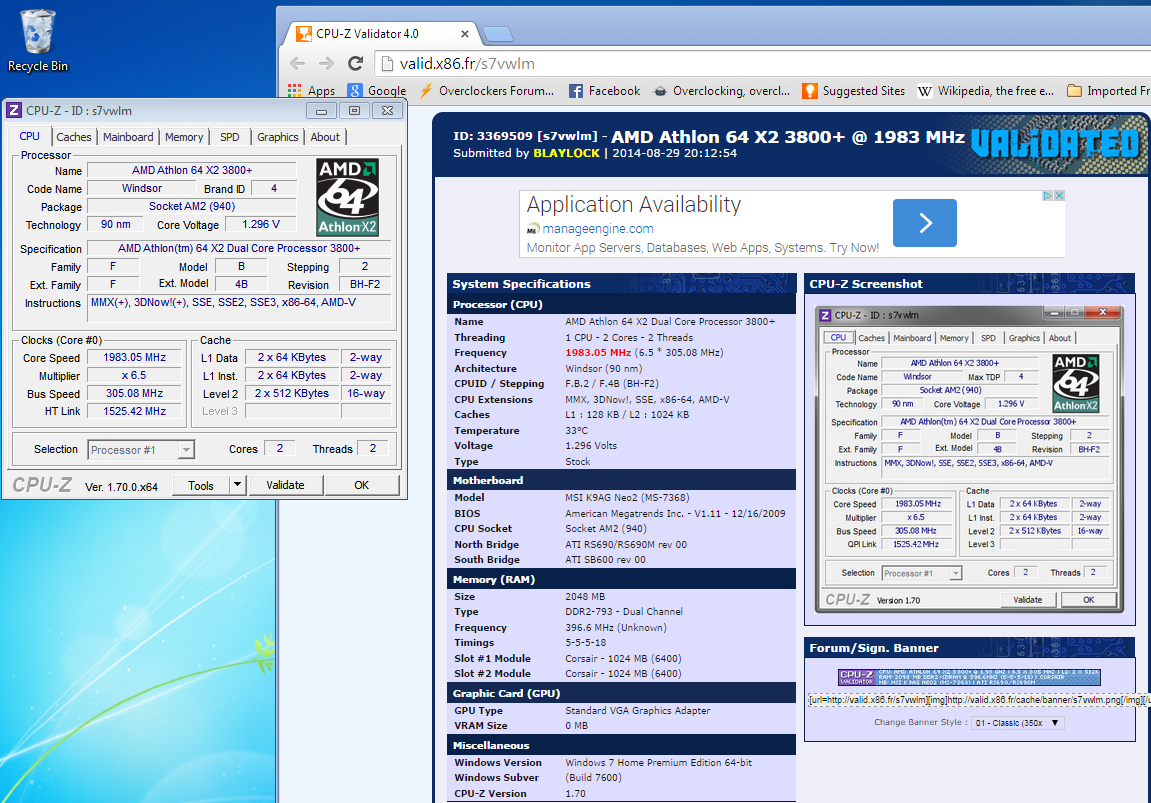Click the Temperature value 33°C
1151x803 pixels.
(x=577, y=431)
